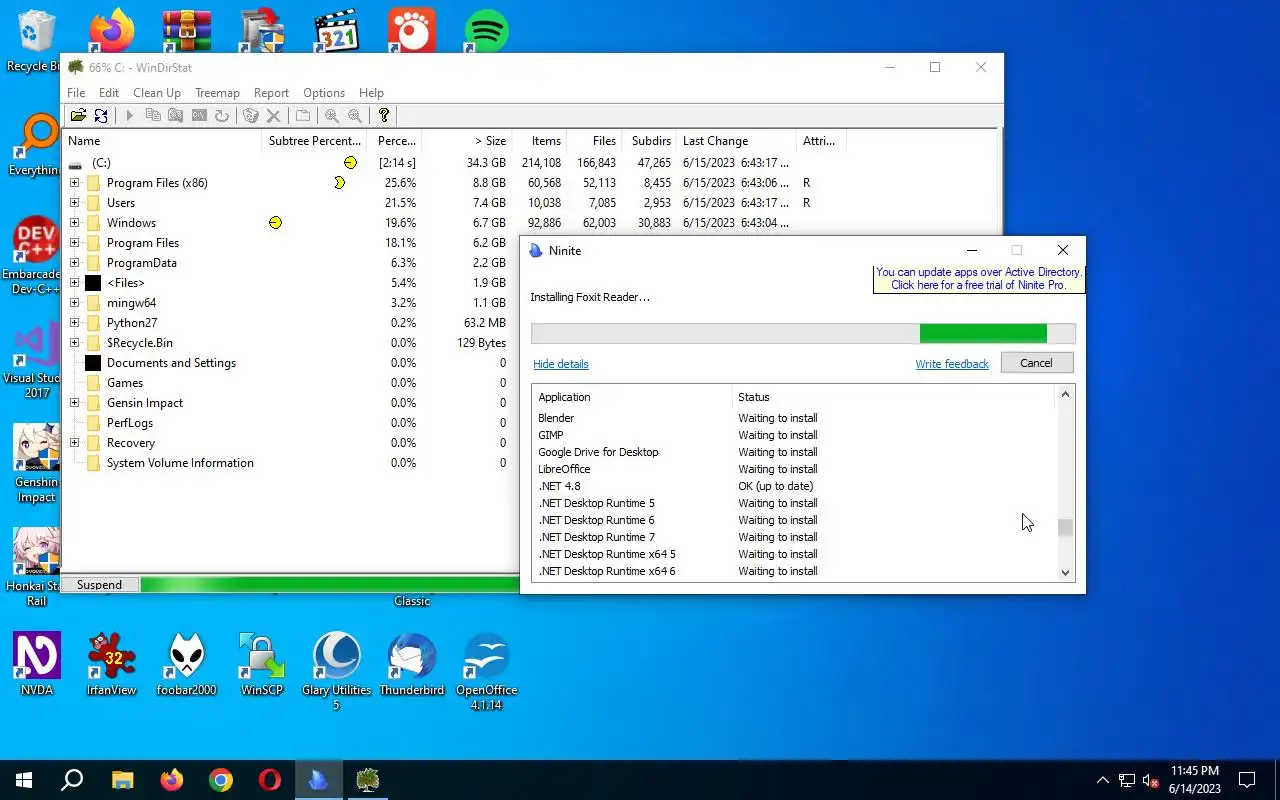
Task: Select the Glary Utilities 5 desktop icon
Action: (336, 671)
